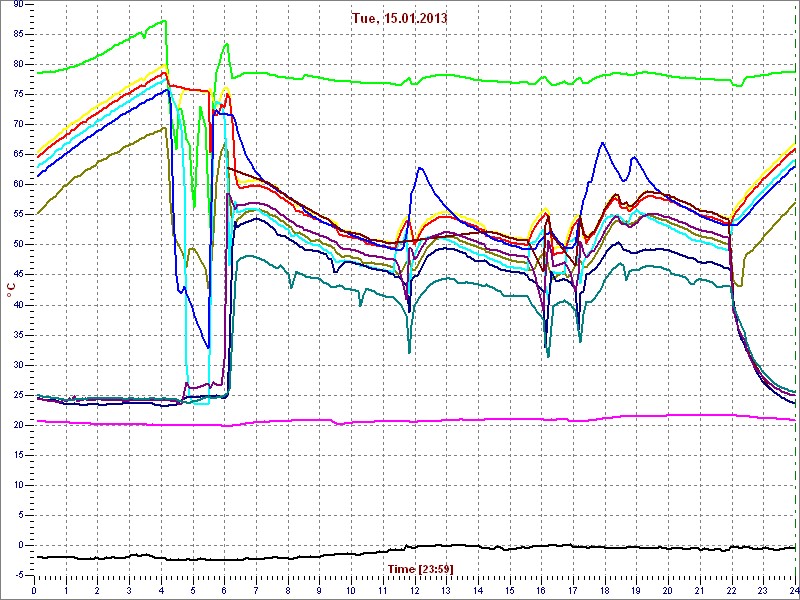This screenshot has width=800, height=600.
Task: Select the "40" temperature axis label
Action: click(18, 305)
